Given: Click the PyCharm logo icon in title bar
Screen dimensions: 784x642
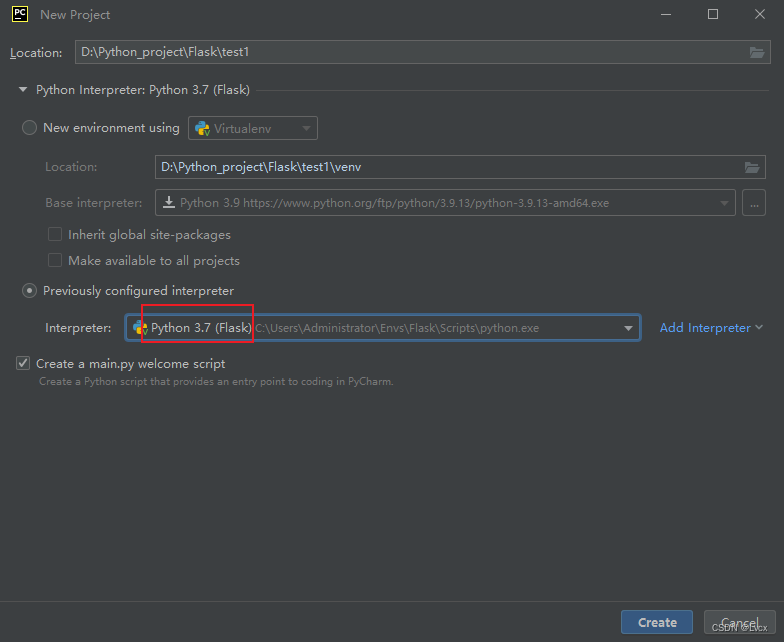Looking at the screenshot, I should (20, 14).
